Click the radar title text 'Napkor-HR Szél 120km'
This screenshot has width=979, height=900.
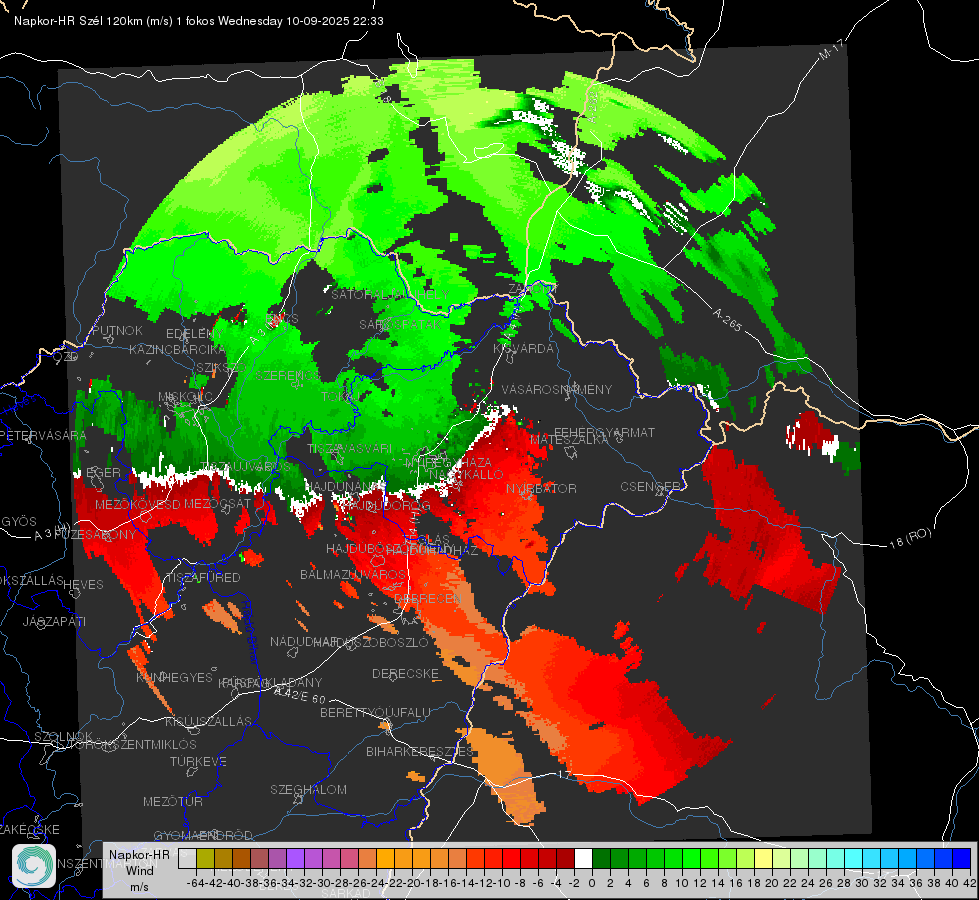[x=78, y=21]
